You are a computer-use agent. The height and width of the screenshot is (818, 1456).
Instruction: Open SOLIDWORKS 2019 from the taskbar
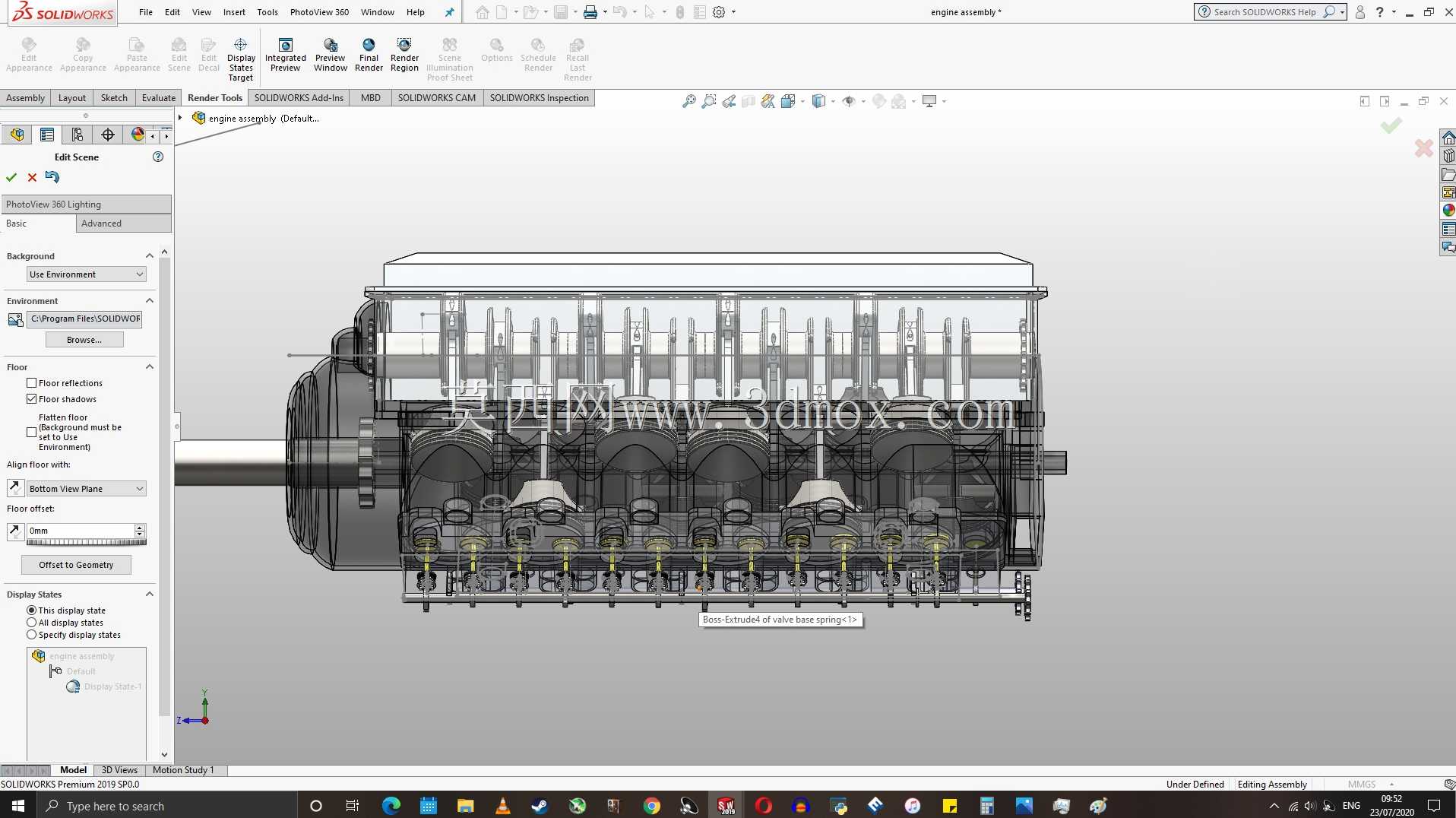click(x=726, y=806)
